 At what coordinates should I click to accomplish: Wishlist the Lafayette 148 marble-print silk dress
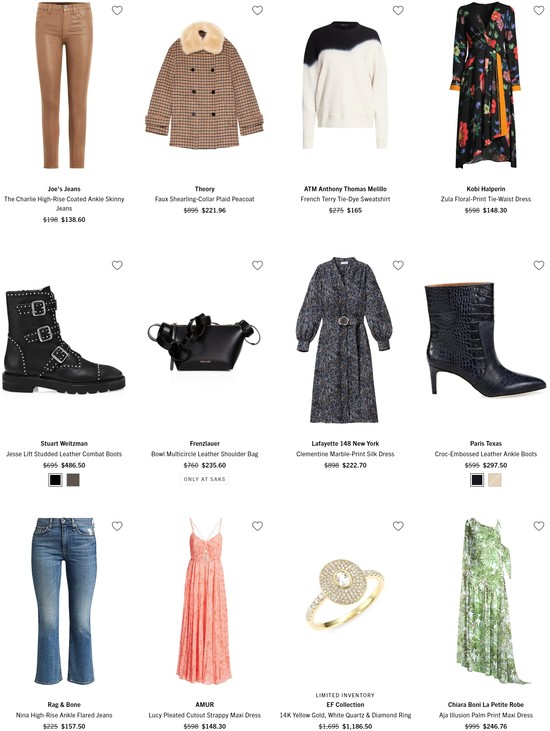398,265
